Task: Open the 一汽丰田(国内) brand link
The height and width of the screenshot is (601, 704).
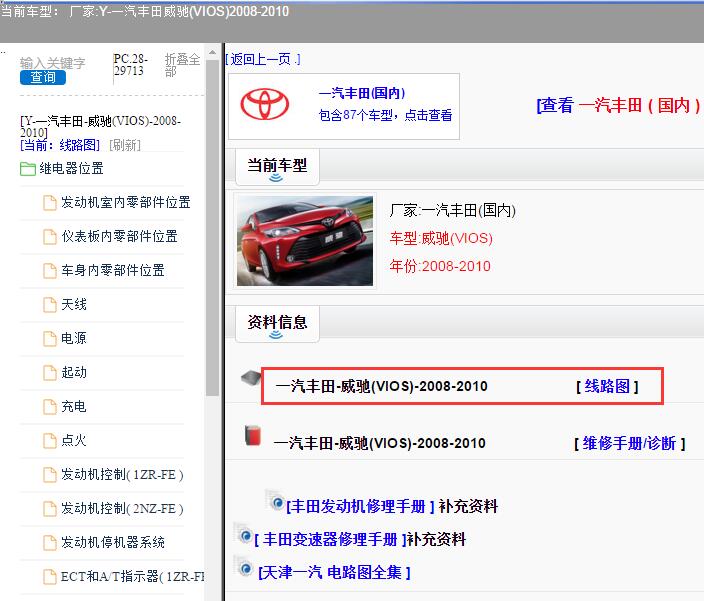Action: pos(362,93)
